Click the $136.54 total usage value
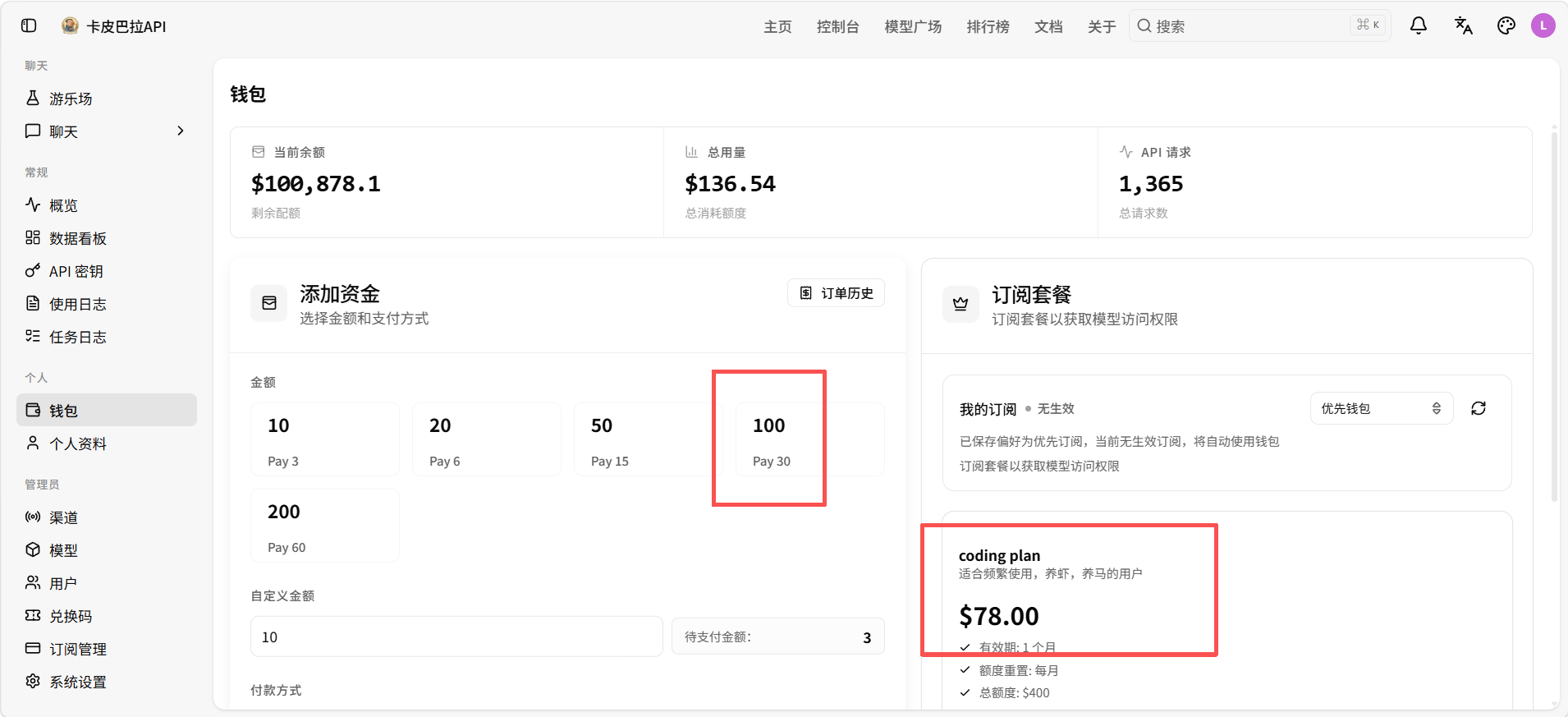Image resolution: width=1568 pixels, height=717 pixels. click(x=730, y=184)
